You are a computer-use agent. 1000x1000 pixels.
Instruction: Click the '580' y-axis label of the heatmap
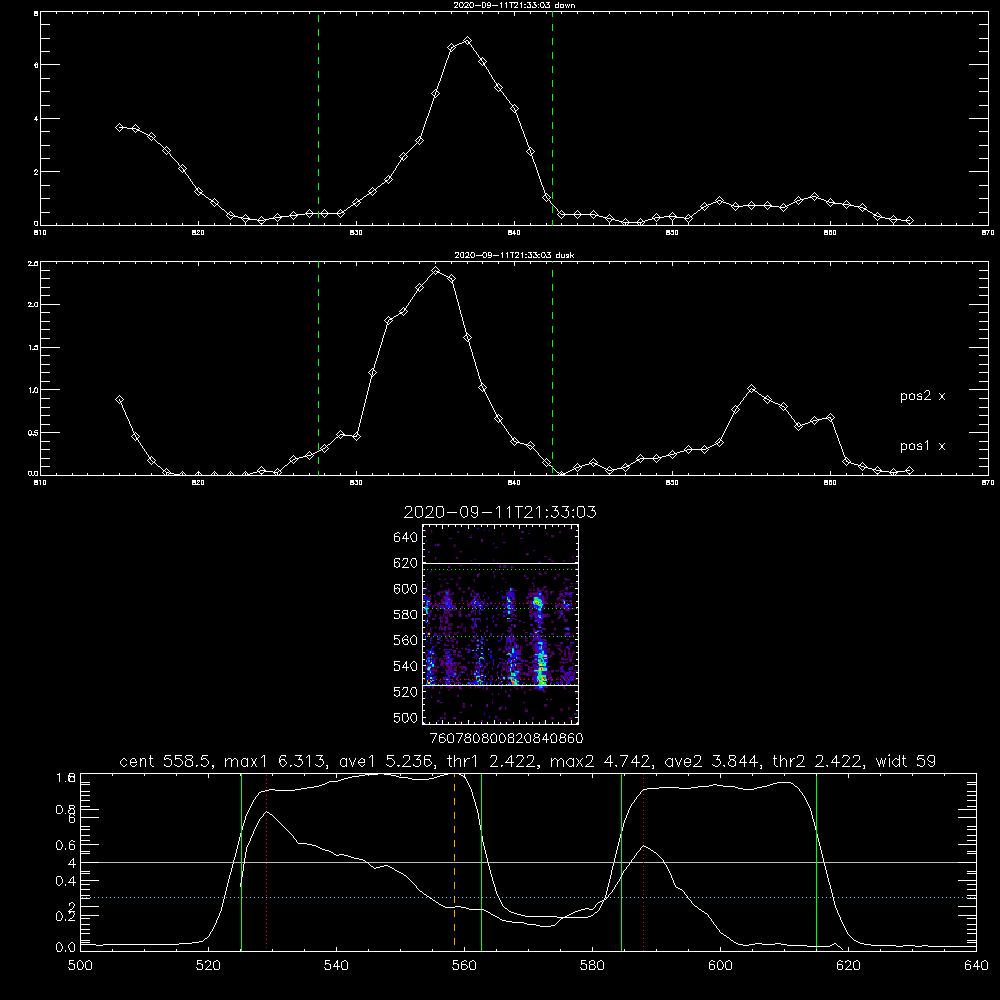(x=405, y=615)
